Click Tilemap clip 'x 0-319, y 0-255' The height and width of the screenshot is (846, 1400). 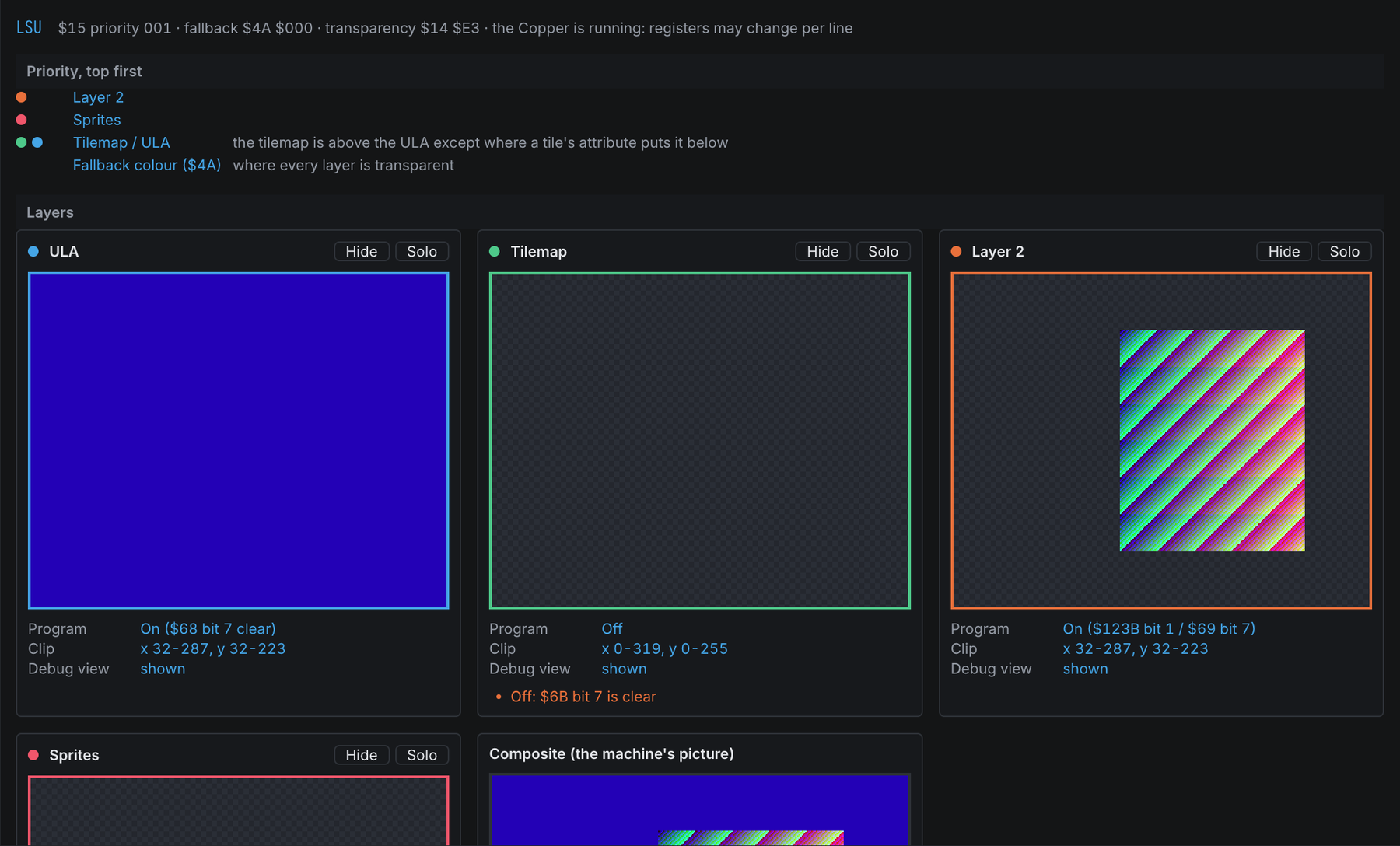[x=665, y=648]
